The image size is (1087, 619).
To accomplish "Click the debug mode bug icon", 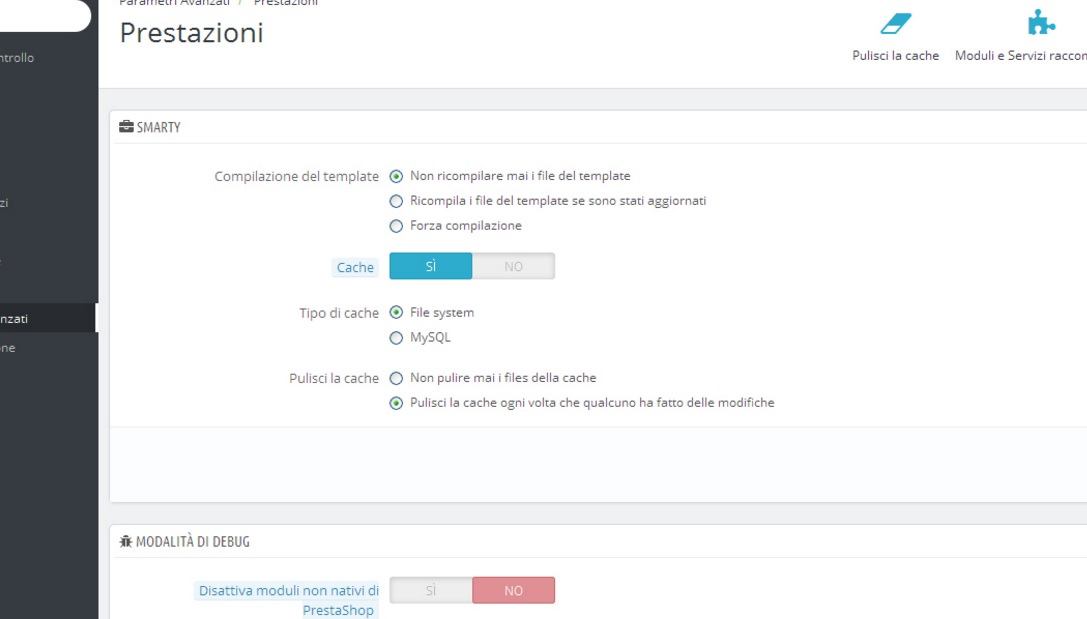I will coord(126,541).
